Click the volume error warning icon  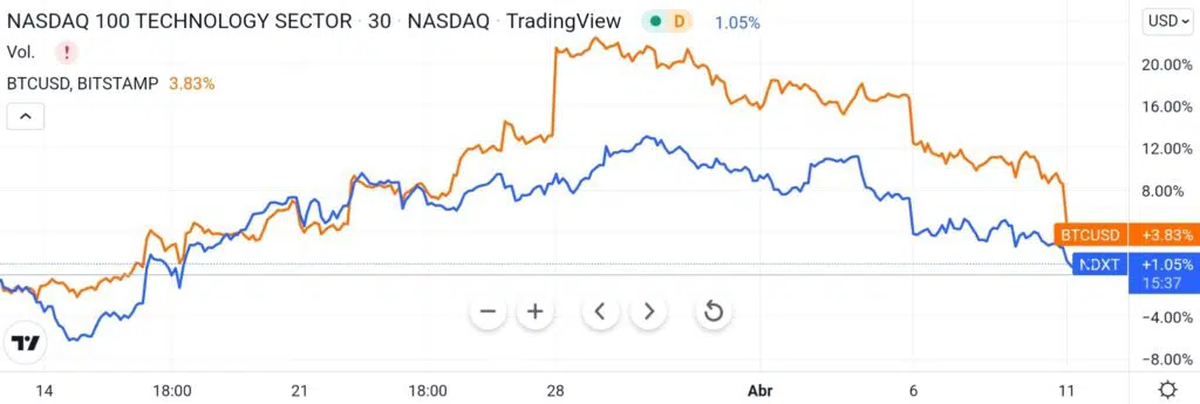pos(66,53)
